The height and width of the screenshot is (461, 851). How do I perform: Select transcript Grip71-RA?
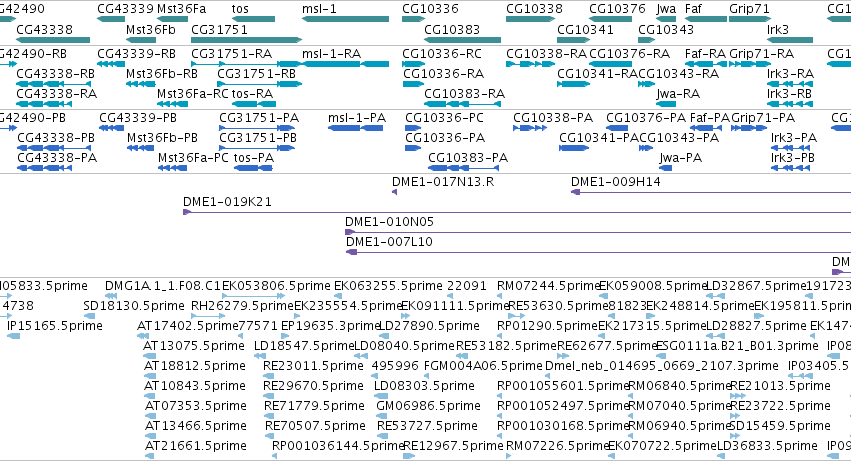[x=750, y=64]
